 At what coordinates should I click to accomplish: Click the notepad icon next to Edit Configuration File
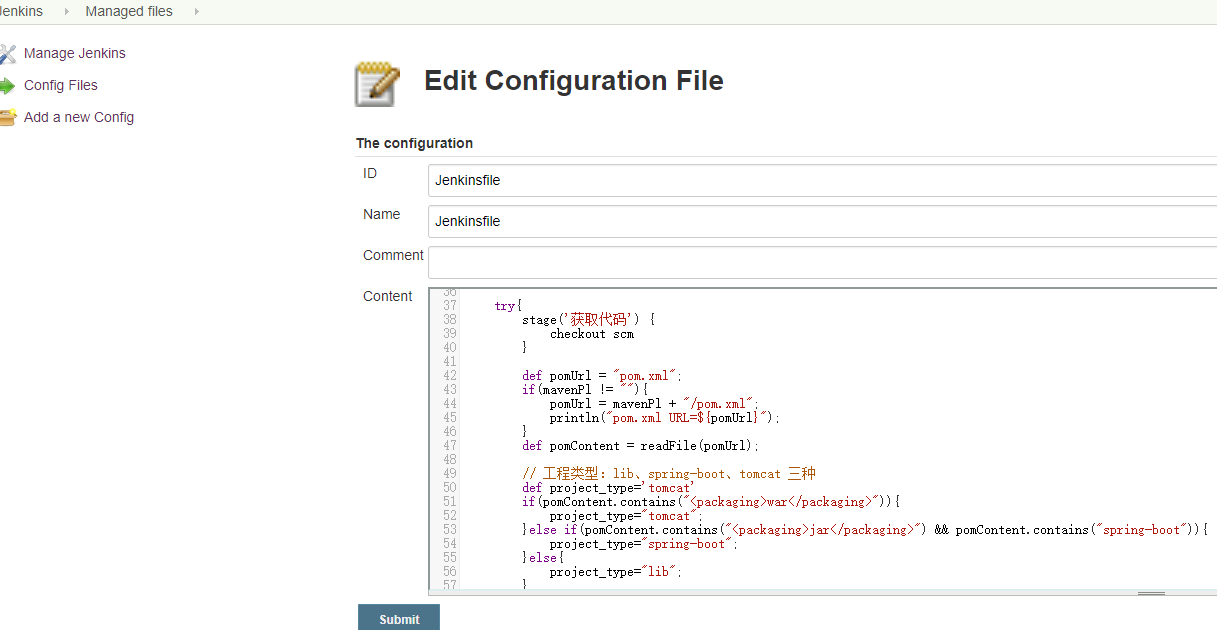click(x=375, y=80)
